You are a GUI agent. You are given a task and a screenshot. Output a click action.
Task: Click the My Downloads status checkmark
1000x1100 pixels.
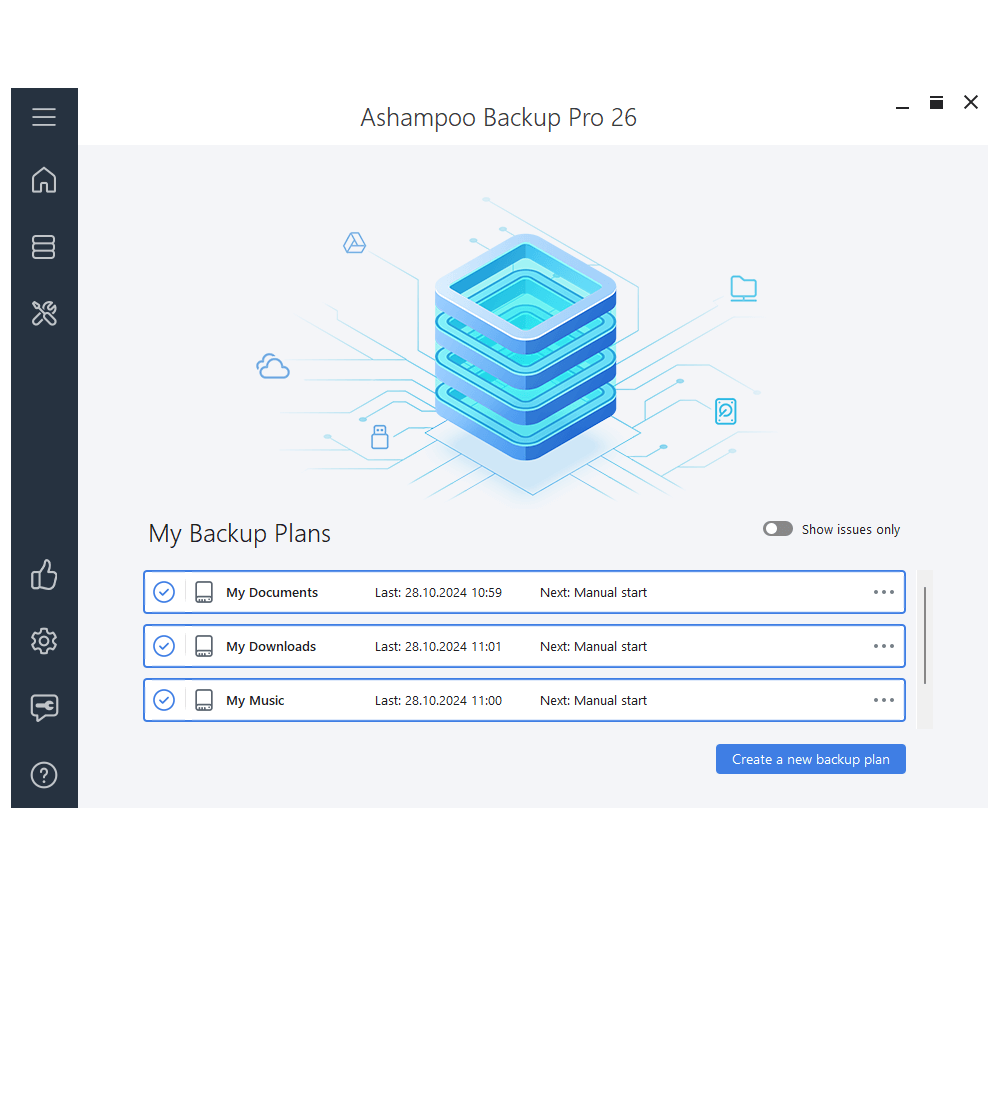tap(164, 646)
